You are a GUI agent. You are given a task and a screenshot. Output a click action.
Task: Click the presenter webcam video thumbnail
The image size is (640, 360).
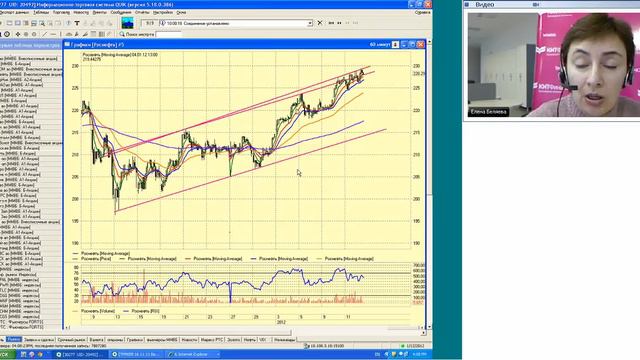point(553,64)
